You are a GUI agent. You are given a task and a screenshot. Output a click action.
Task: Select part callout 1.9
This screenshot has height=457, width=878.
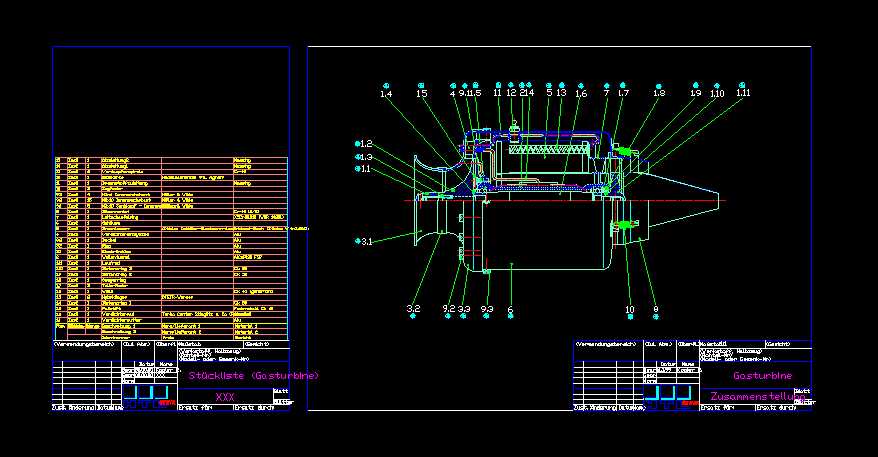pyautogui.click(x=695, y=93)
